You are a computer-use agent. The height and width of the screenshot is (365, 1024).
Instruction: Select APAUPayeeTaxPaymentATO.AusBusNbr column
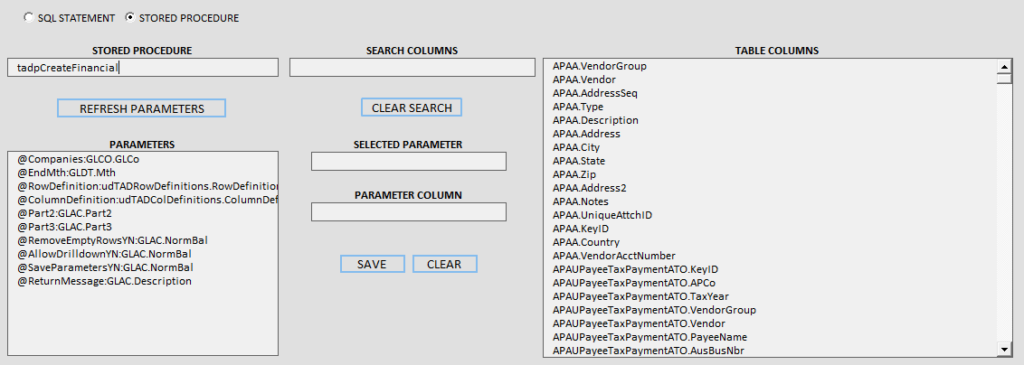(771, 351)
